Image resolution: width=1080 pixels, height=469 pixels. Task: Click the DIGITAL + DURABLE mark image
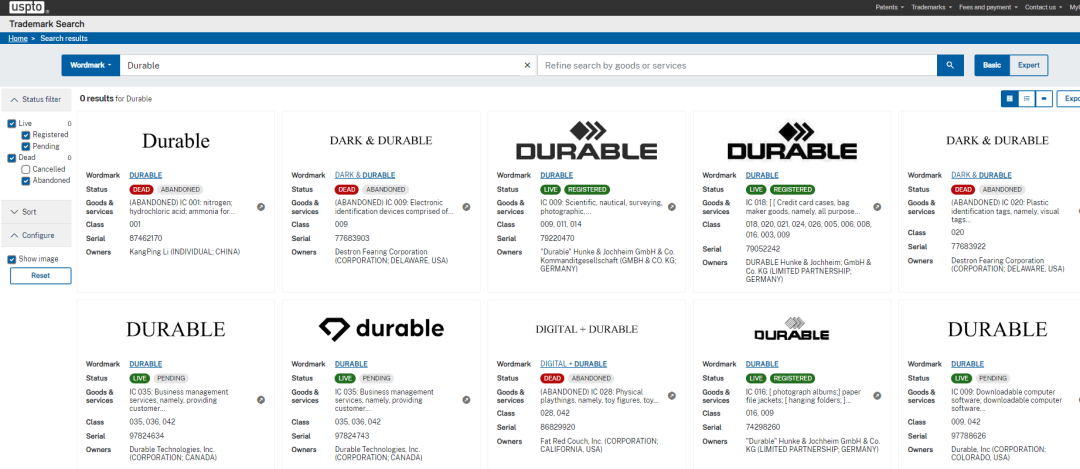(x=586, y=329)
